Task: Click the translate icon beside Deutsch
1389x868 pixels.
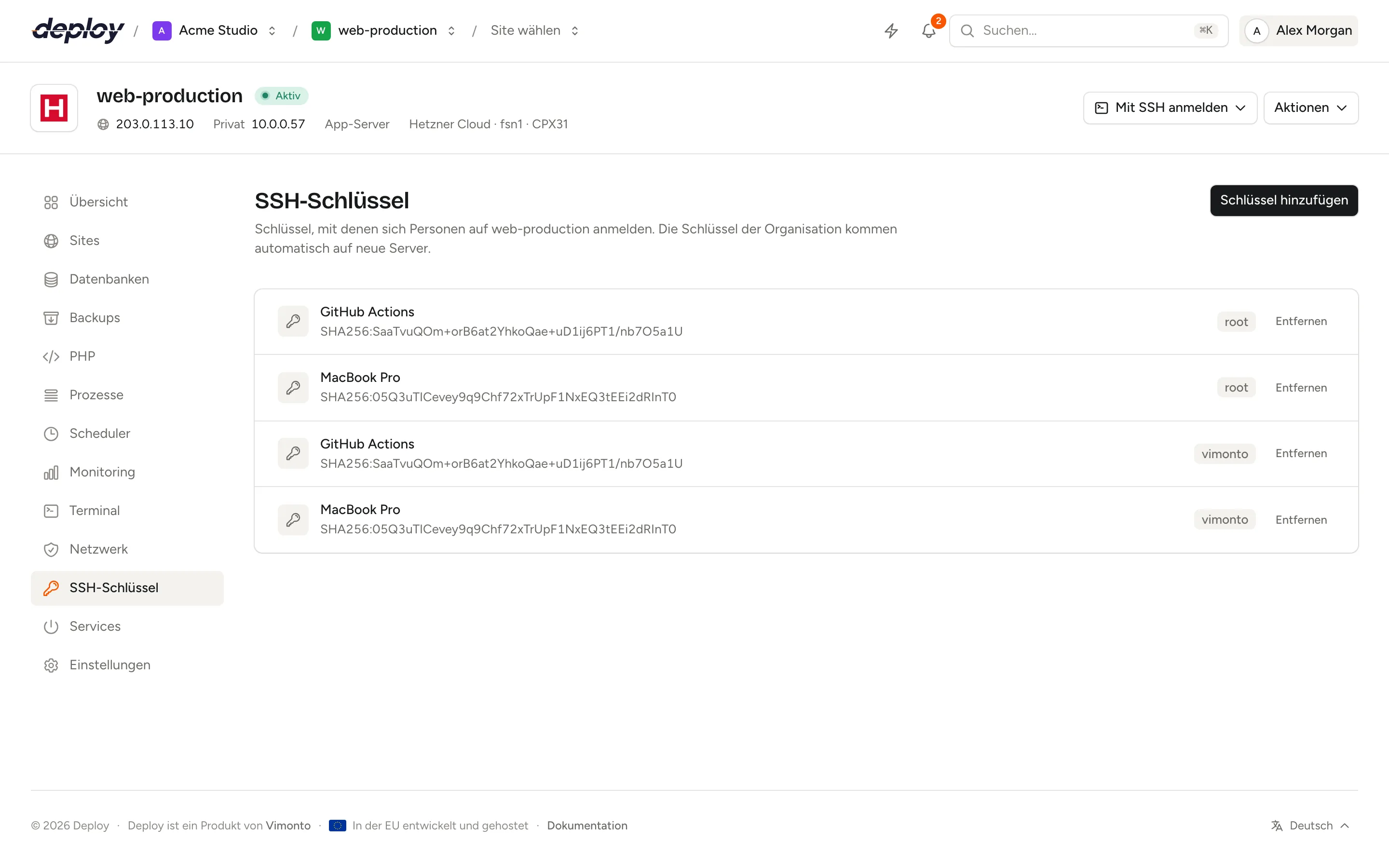Action: pyautogui.click(x=1277, y=826)
